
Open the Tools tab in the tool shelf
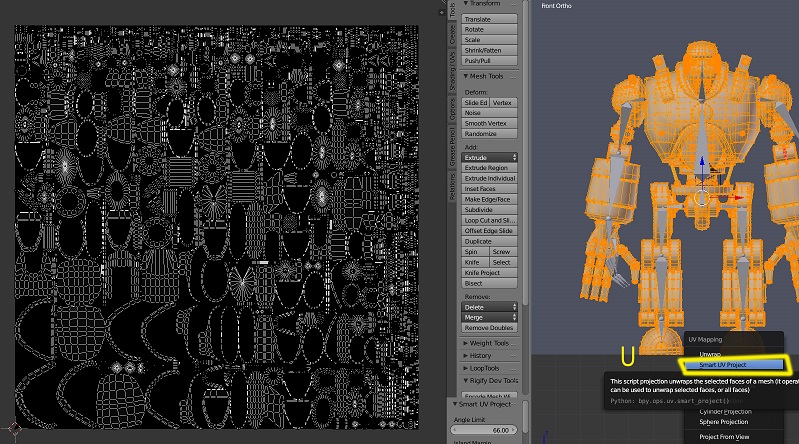(x=452, y=8)
